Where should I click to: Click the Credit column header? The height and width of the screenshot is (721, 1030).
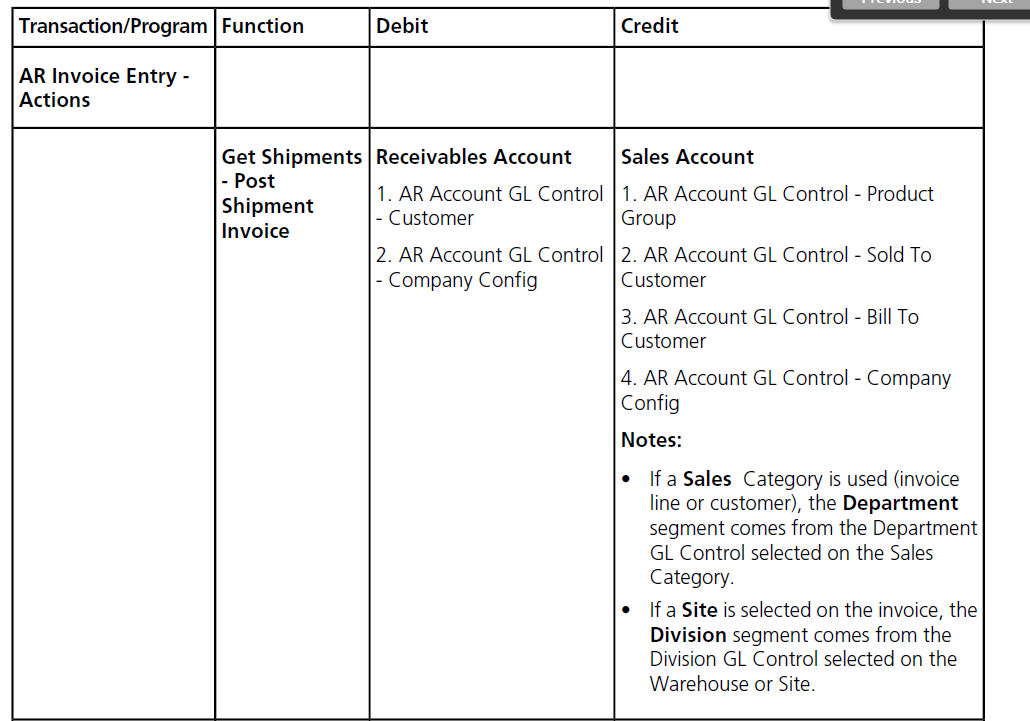pos(650,26)
